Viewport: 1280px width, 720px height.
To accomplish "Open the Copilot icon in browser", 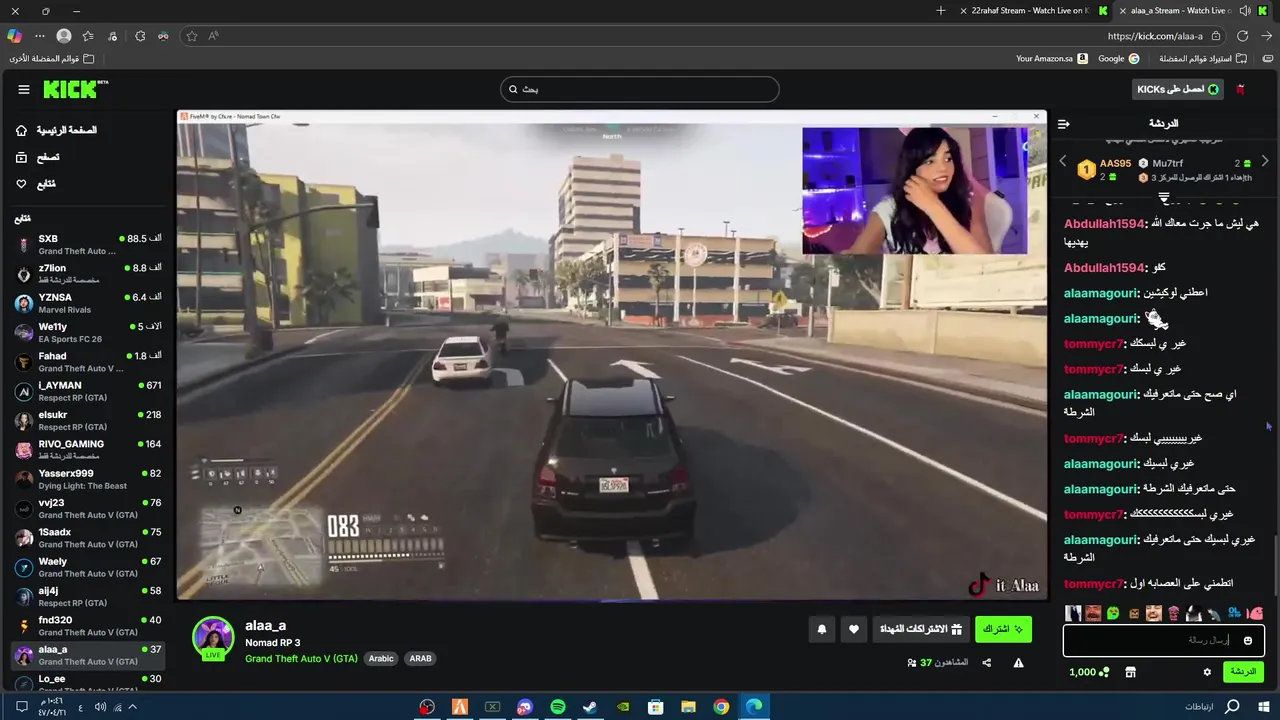I will point(15,36).
